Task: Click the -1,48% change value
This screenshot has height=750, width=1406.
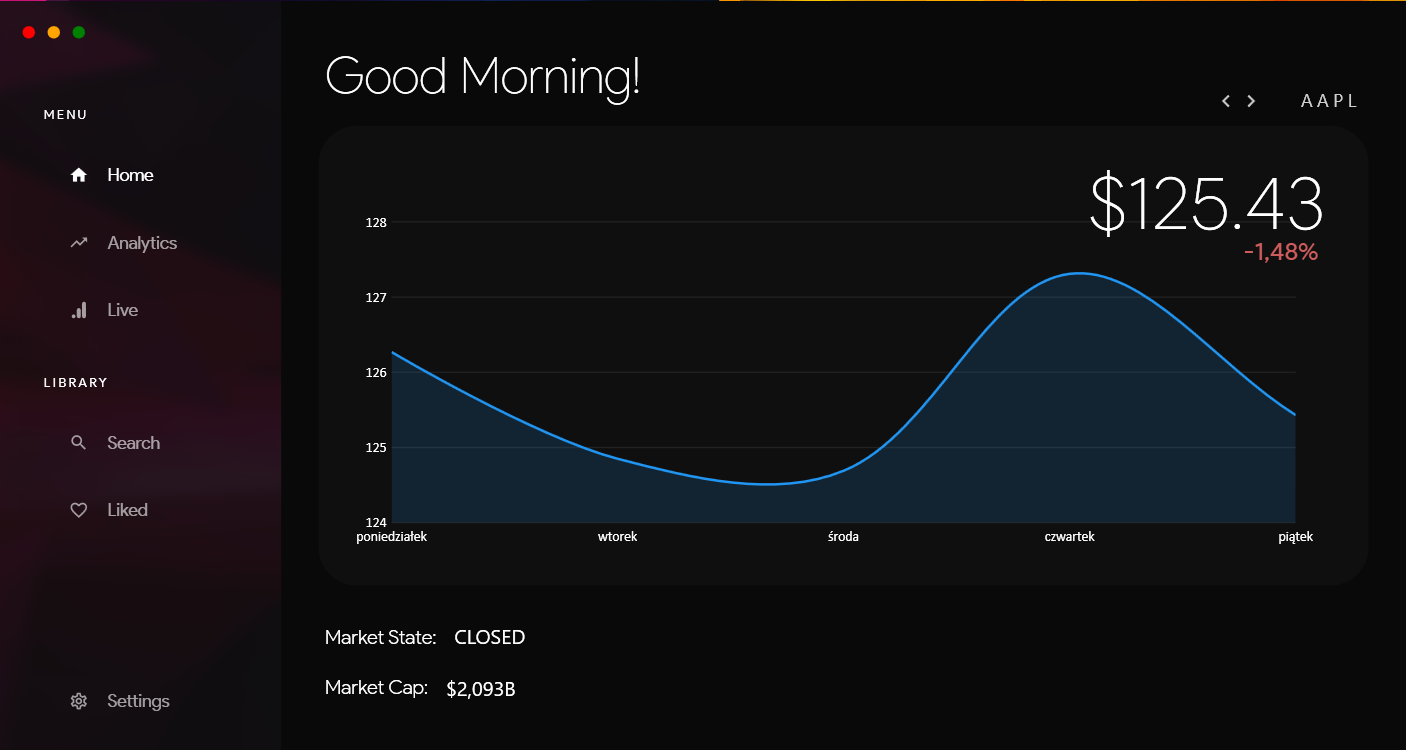Action: click(x=1281, y=252)
